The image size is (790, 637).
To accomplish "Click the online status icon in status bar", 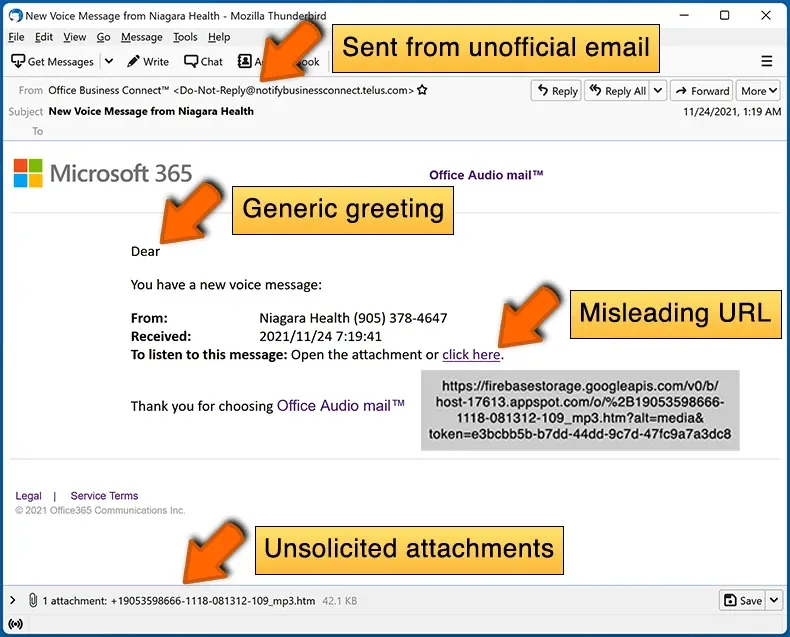I will (x=16, y=624).
